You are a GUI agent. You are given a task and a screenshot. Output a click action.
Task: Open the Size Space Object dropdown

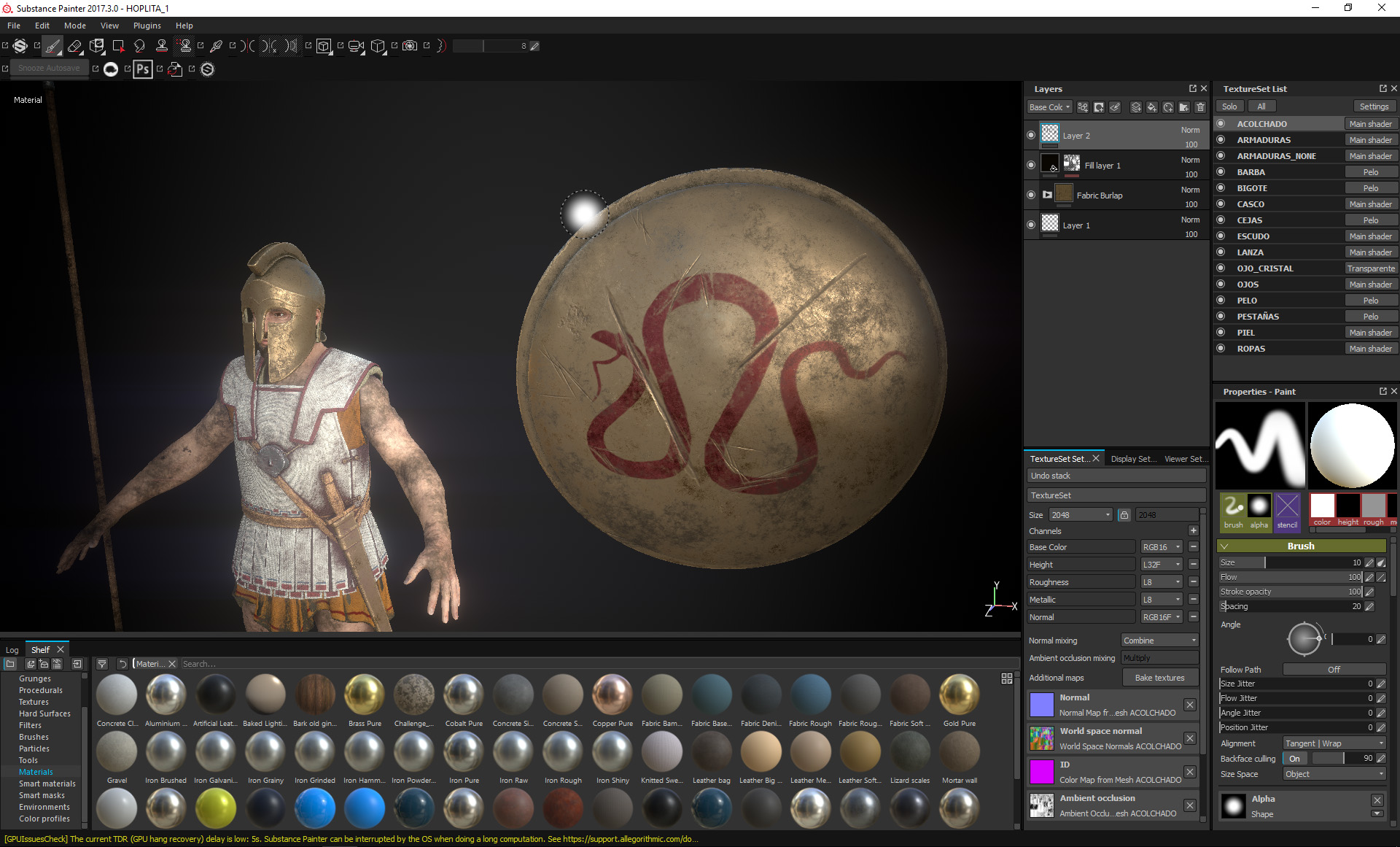pos(1334,774)
